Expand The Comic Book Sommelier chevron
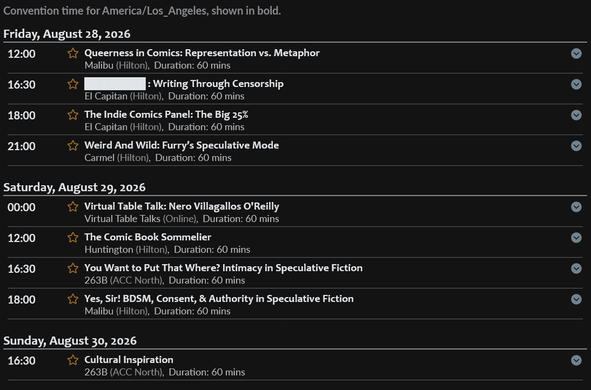The height and width of the screenshot is (390, 591). coord(576,237)
